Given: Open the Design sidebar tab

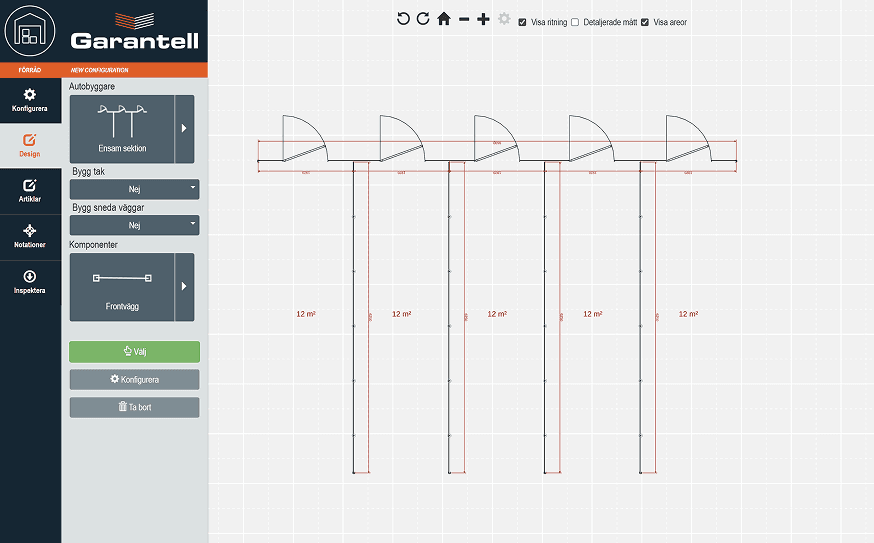Looking at the screenshot, I should tap(30, 146).
